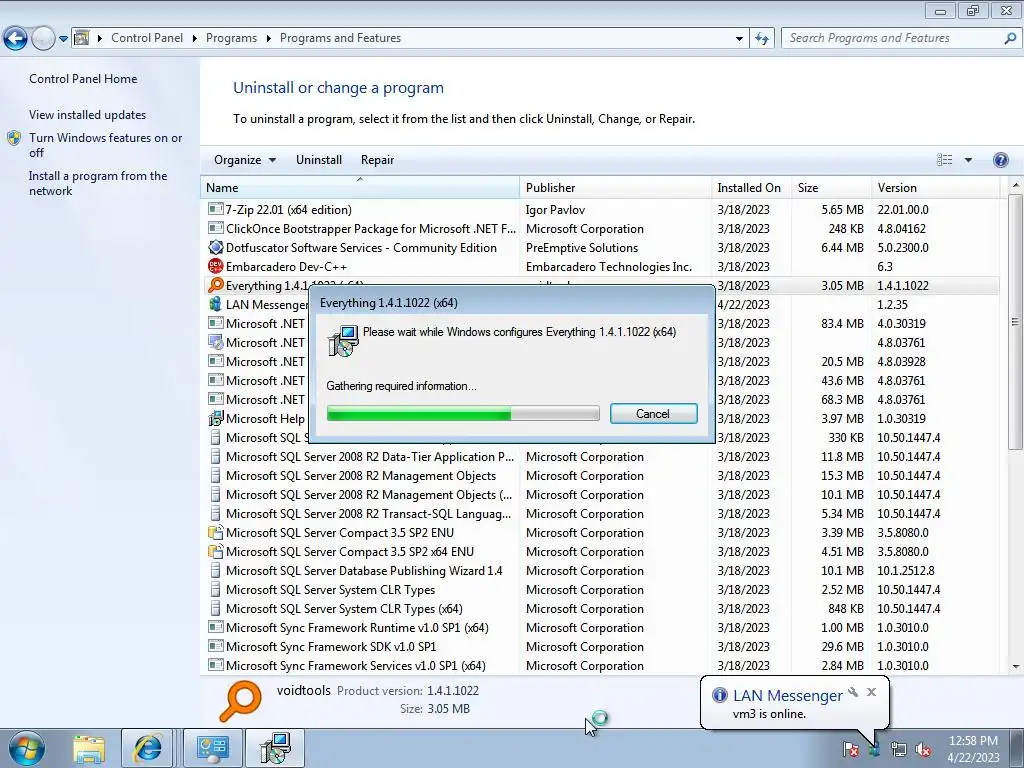1024x768 pixels.
Task: Click the scrollbar up arrow of program list
Action: 1015,186
